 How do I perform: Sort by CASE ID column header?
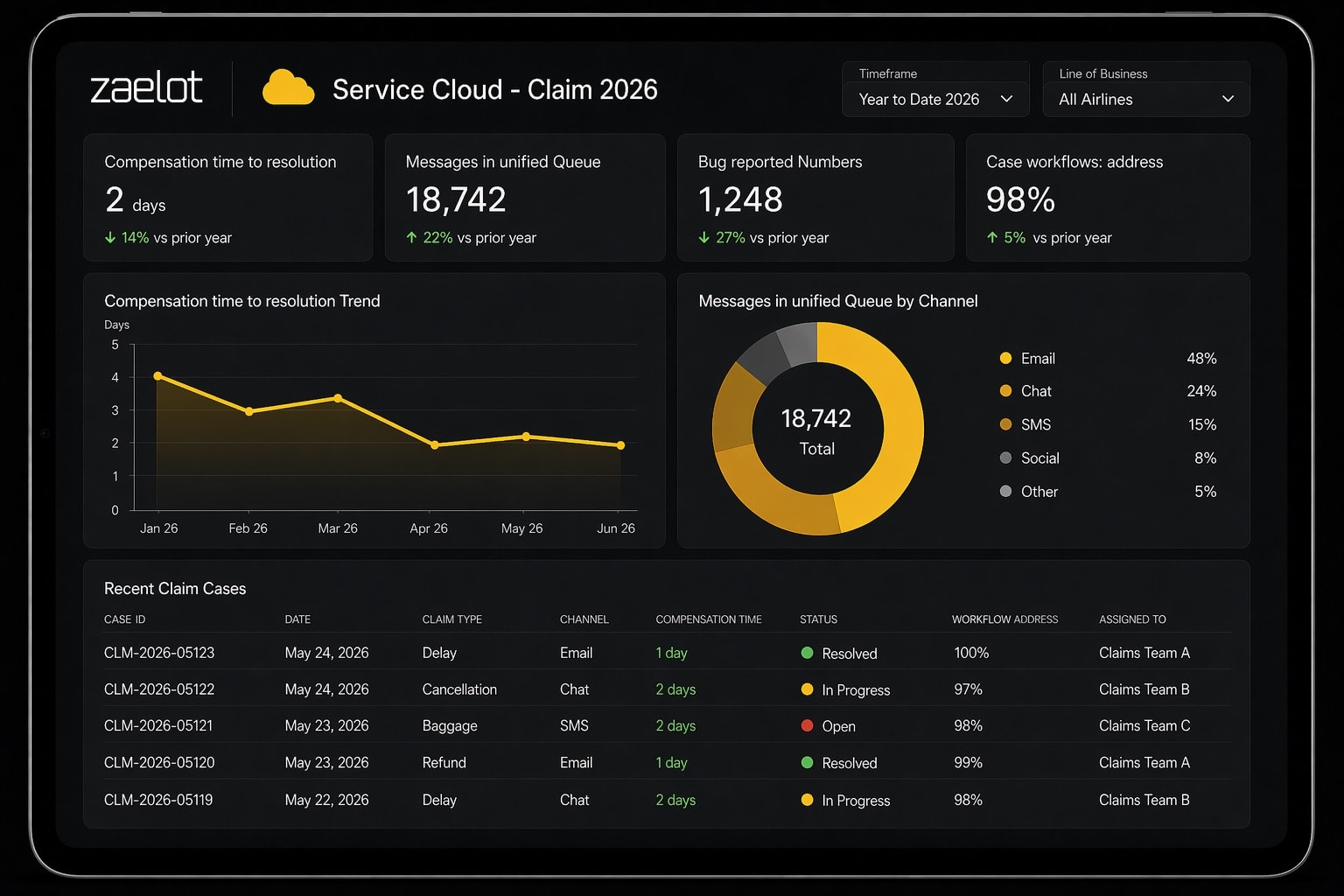(124, 619)
